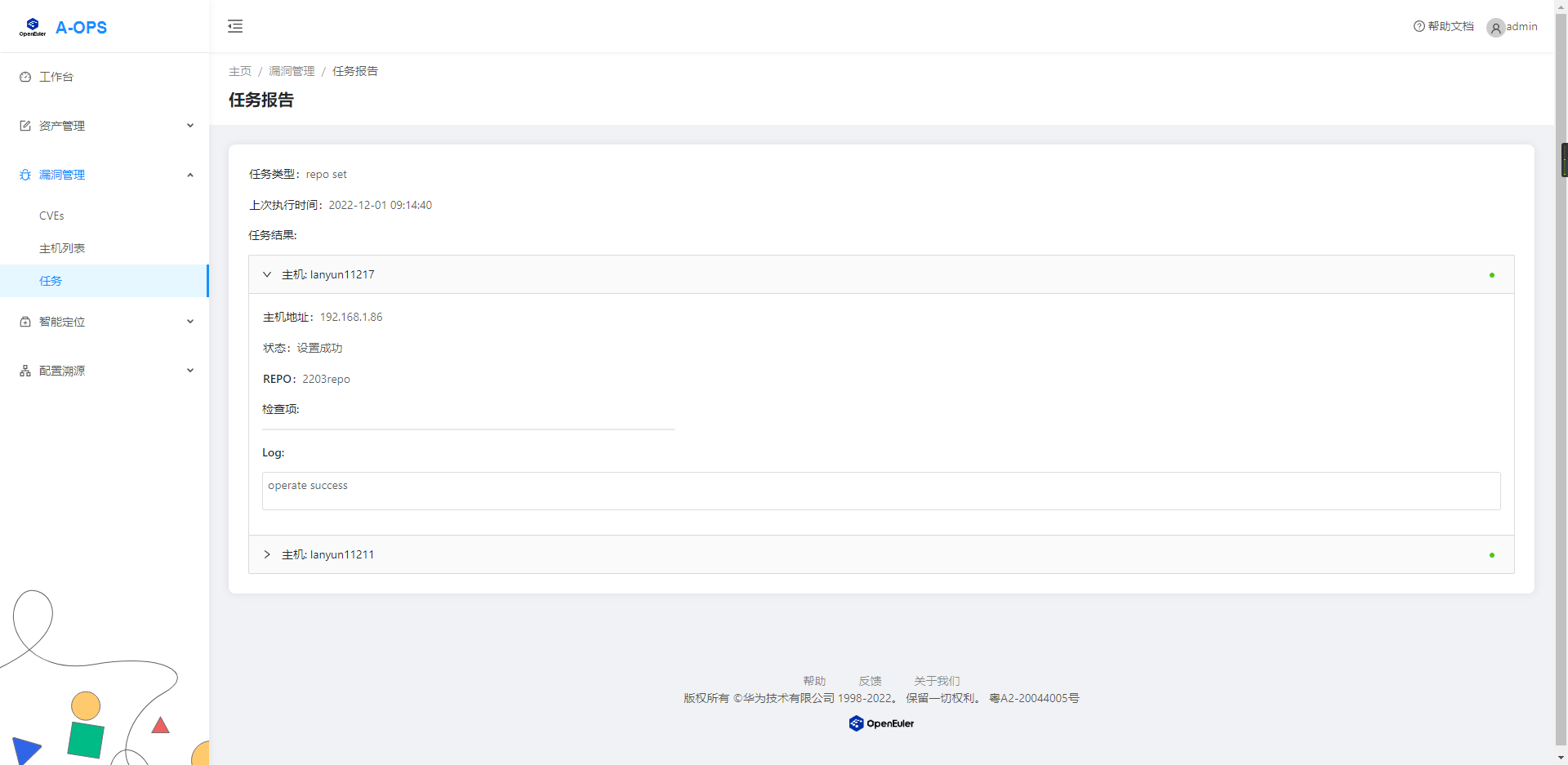
Task: Open the 关于我们 footer link
Action: click(x=937, y=681)
